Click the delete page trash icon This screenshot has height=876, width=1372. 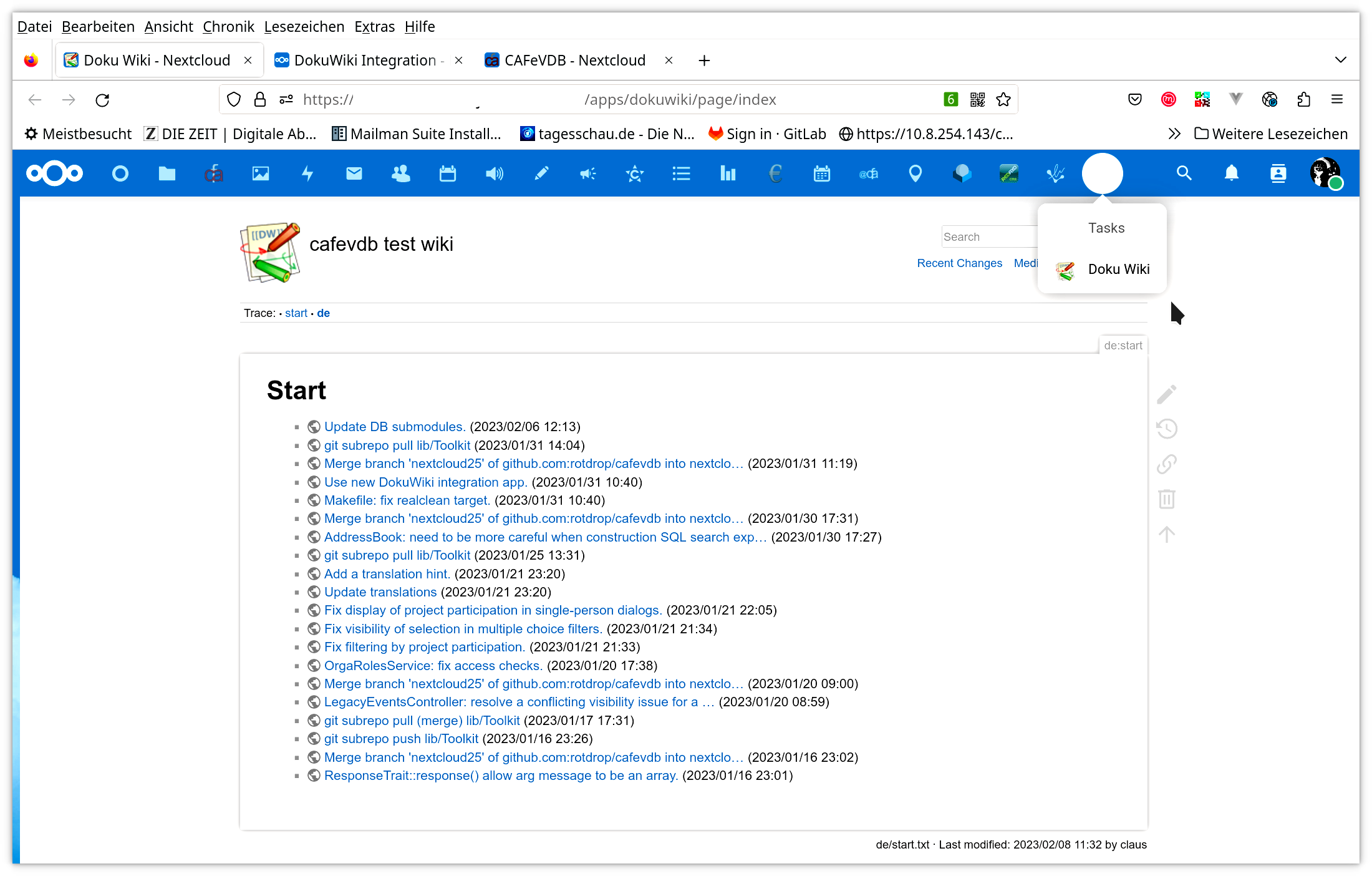(1166, 499)
